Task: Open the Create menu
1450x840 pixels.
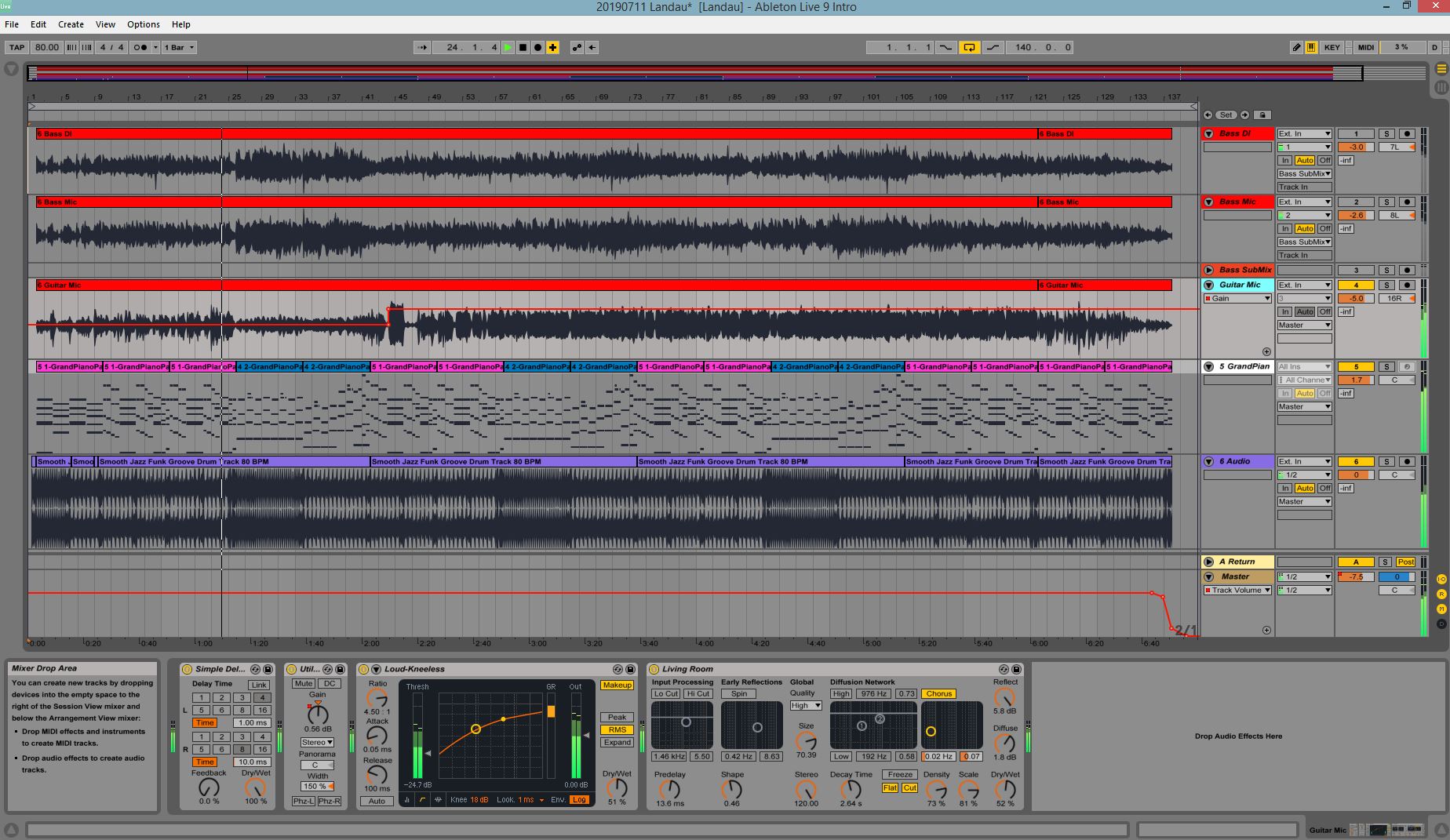Action: click(71, 24)
